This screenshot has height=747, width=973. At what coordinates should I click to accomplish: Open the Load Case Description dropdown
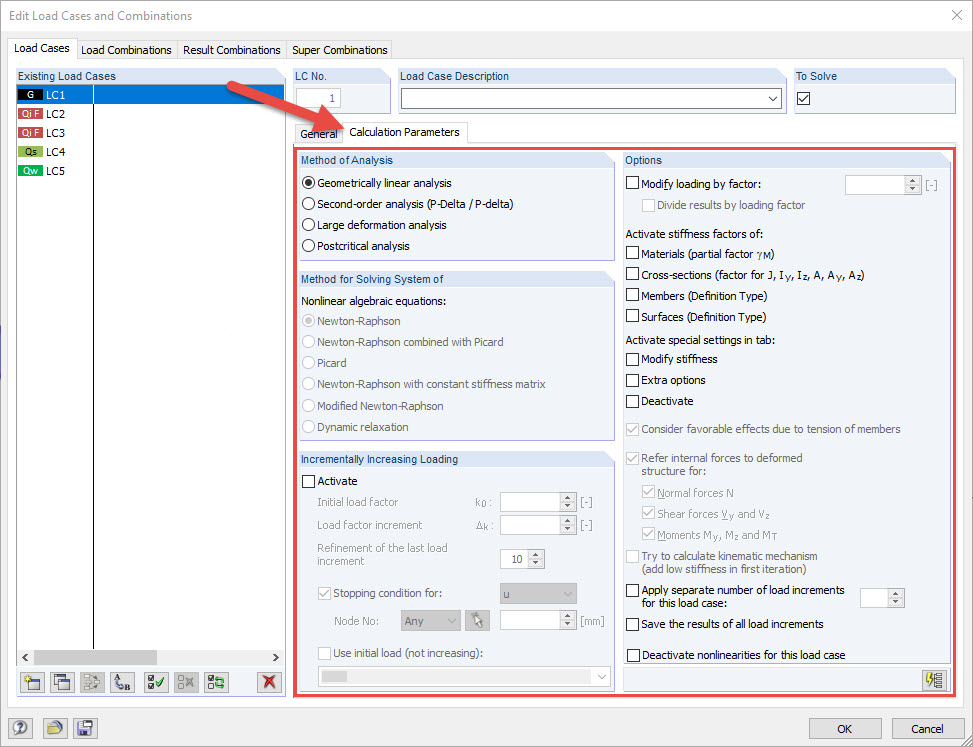[x=771, y=98]
